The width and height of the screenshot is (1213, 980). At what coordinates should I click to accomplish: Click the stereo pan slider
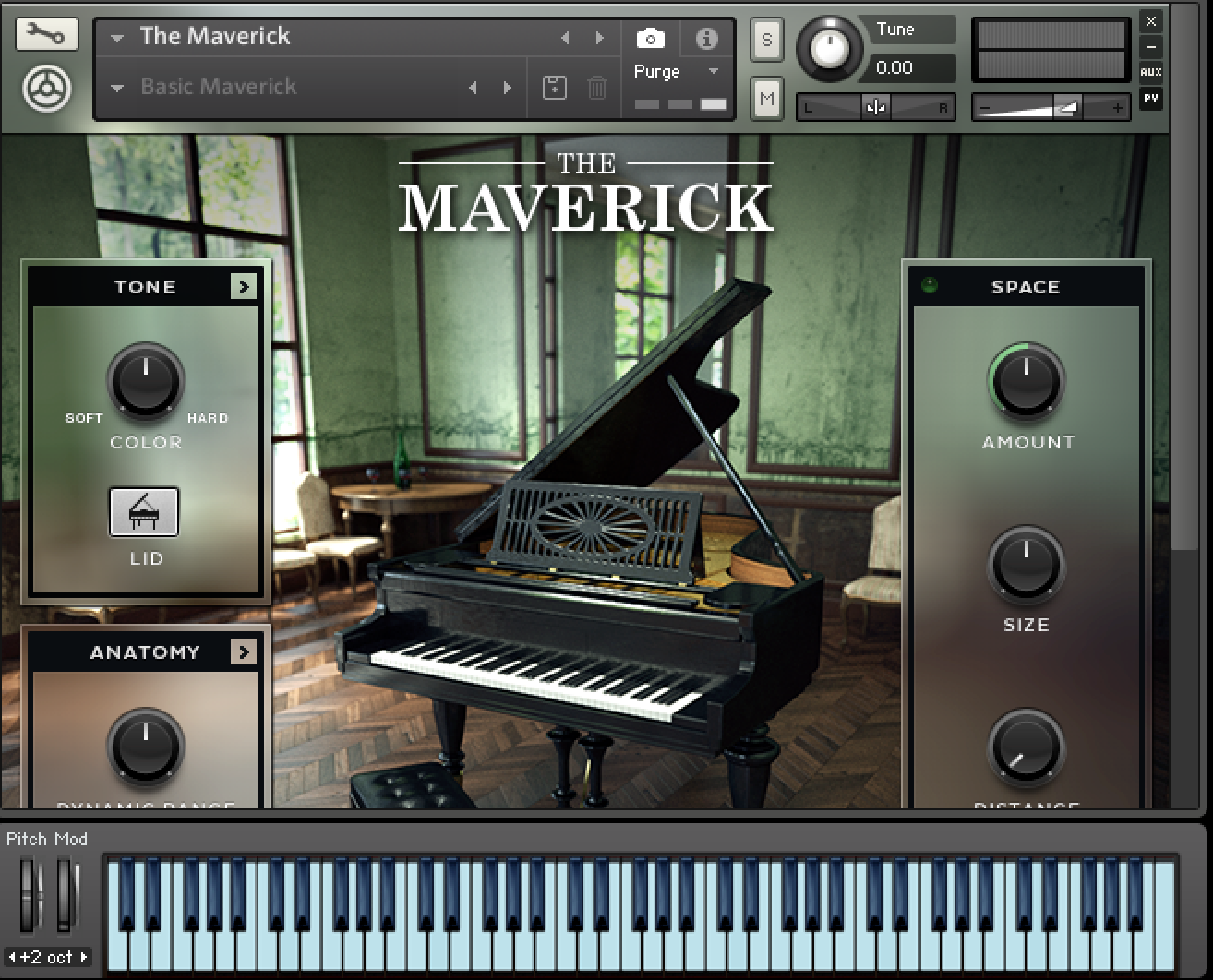876,107
